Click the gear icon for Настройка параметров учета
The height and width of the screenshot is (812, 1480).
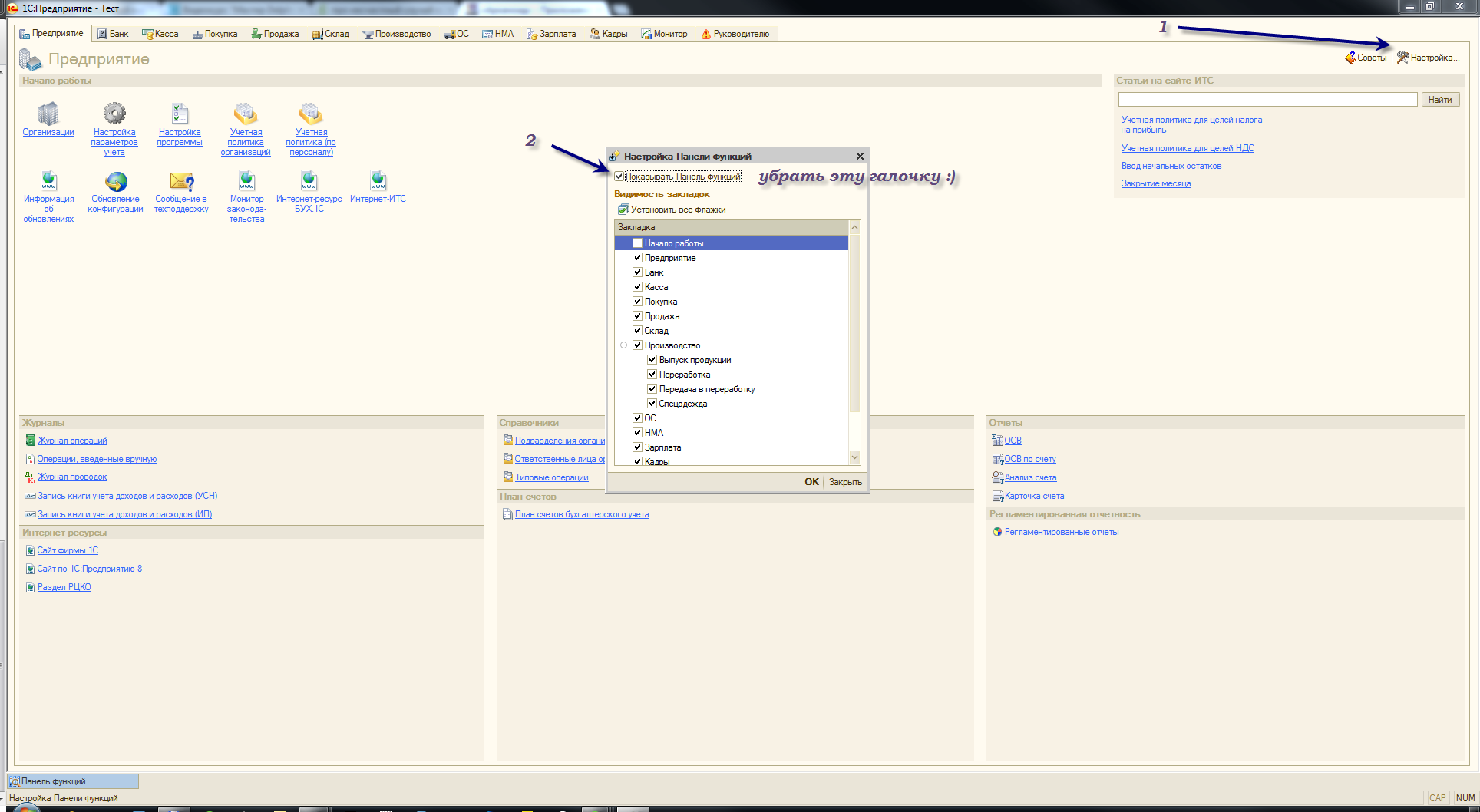(114, 114)
